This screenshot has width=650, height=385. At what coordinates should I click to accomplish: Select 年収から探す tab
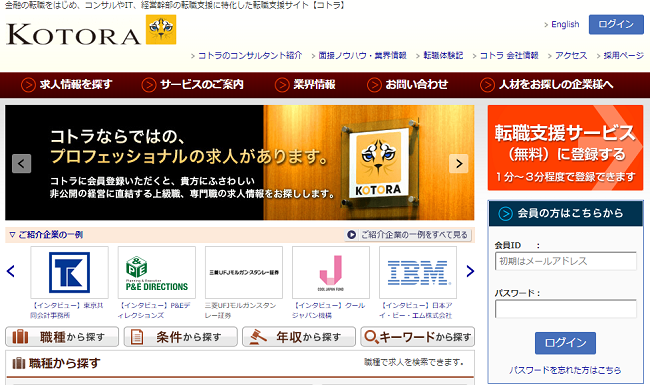[x=299, y=337]
